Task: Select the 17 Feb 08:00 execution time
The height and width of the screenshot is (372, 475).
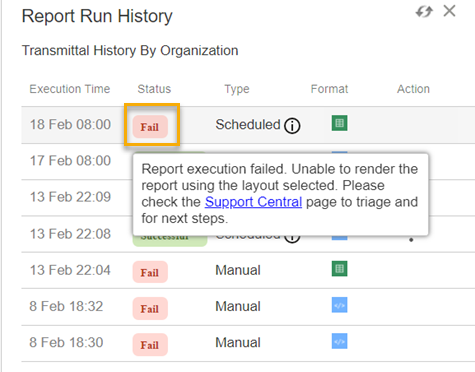Action: (70, 161)
